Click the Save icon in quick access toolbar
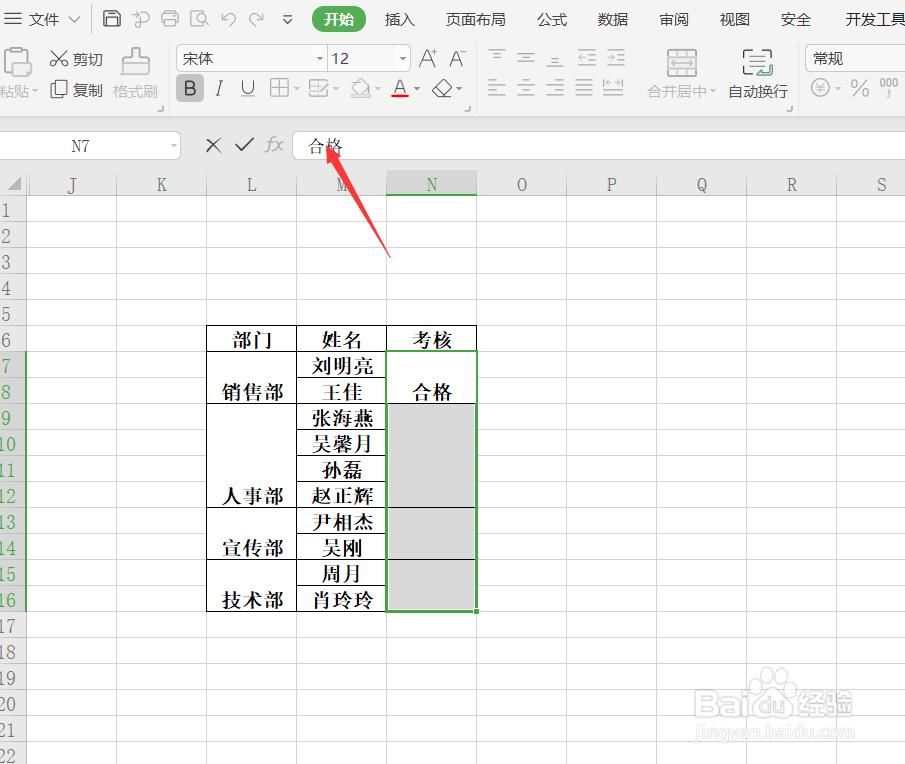Image resolution: width=905 pixels, height=764 pixels. (111, 19)
